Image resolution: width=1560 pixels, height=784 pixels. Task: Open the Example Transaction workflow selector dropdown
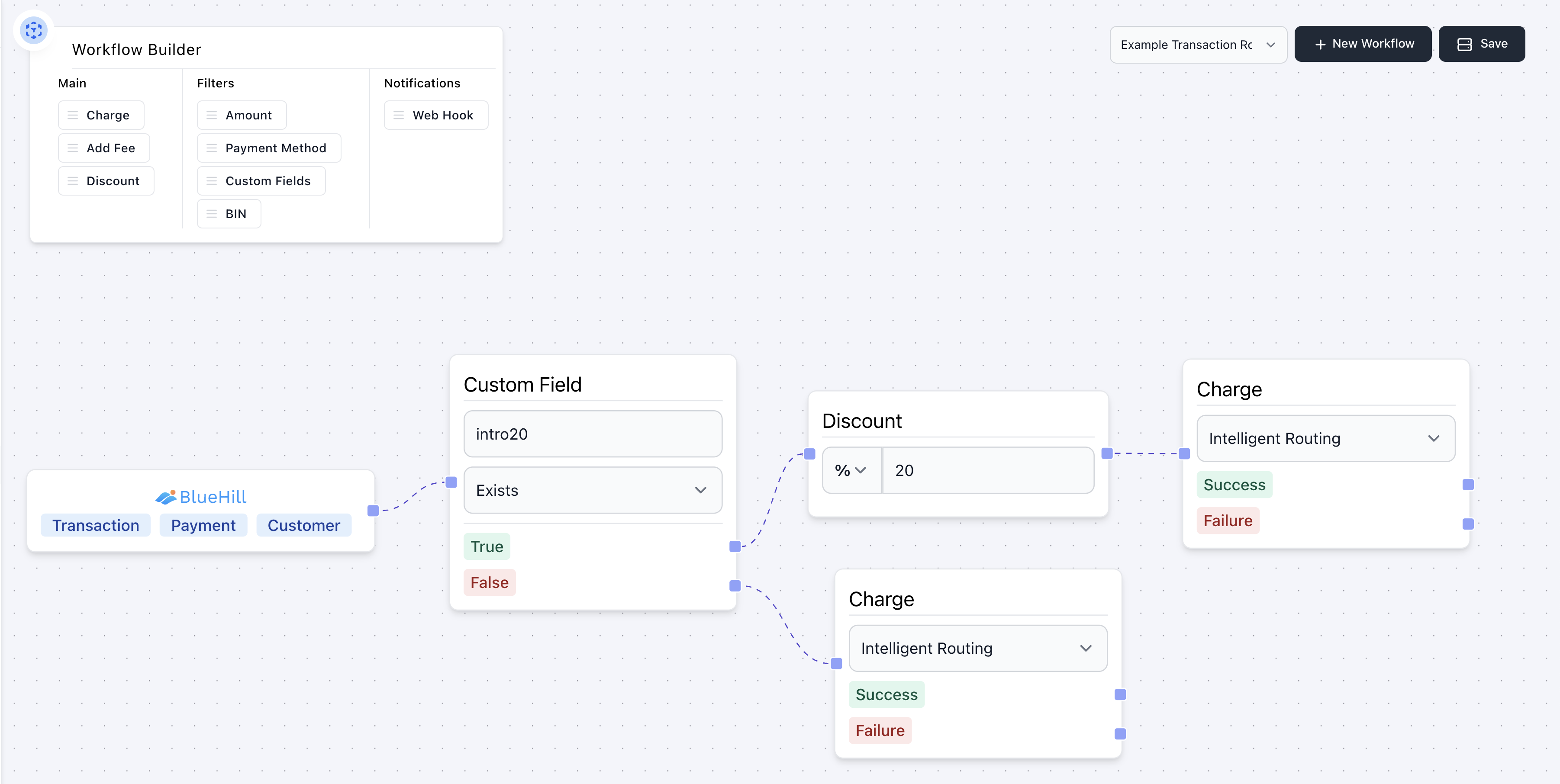pyautogui.click(x=1198, y=45)
